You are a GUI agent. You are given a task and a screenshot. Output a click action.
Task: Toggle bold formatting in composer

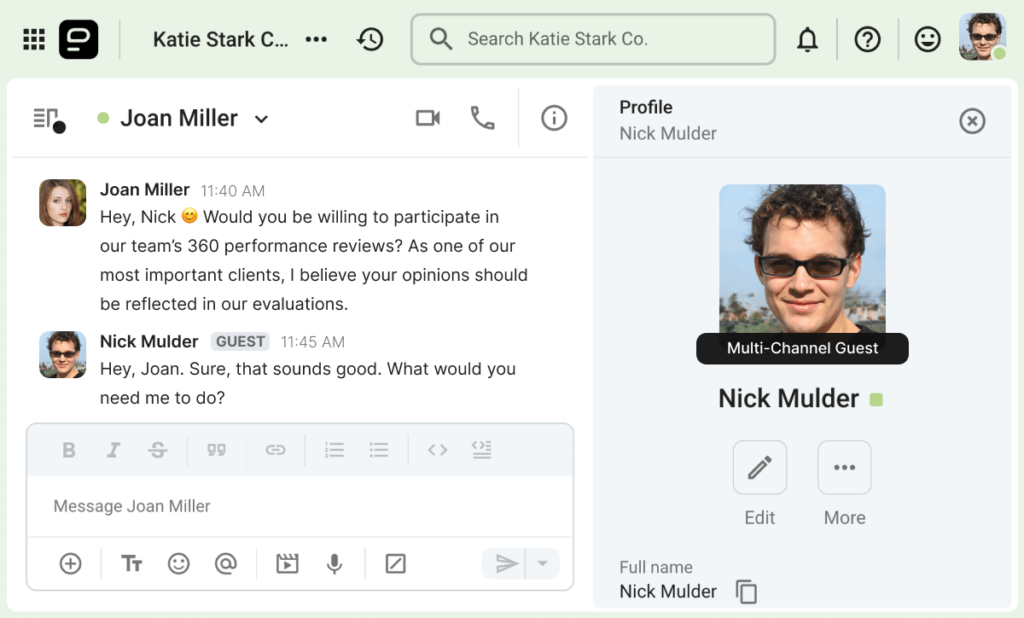(x=68, y=450)
